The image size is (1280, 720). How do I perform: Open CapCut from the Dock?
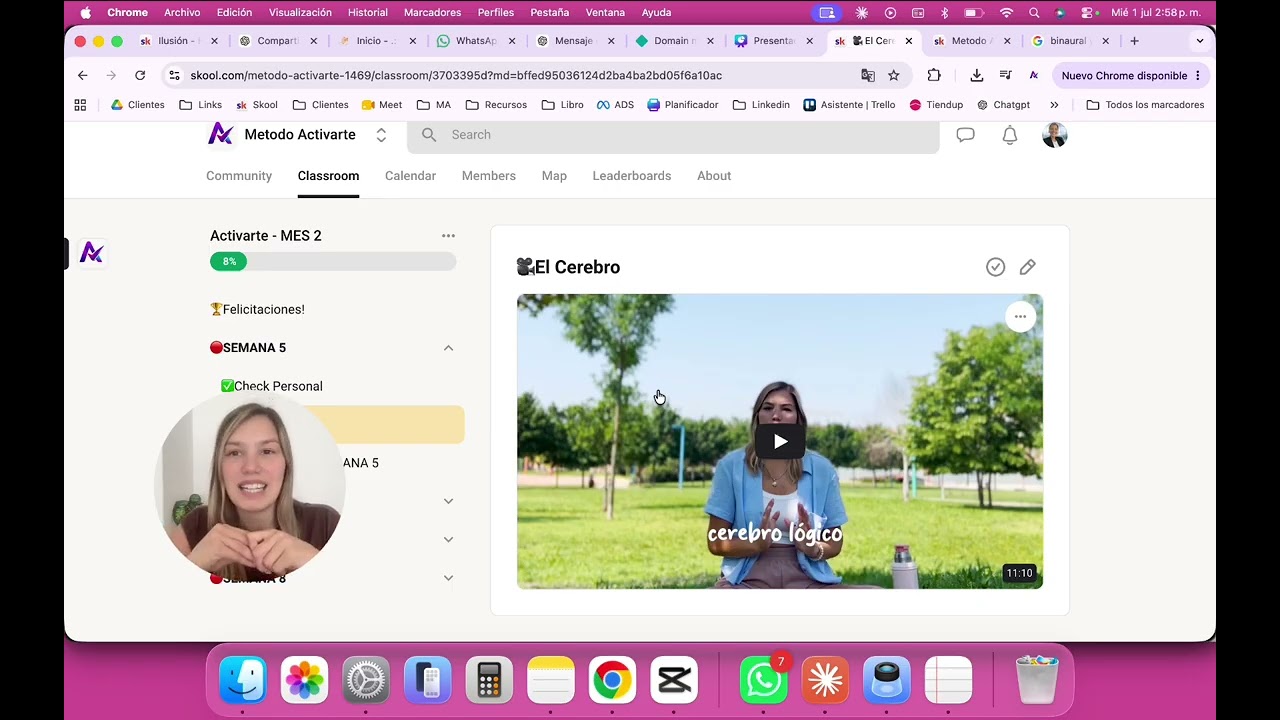click(x=674, y=681)
